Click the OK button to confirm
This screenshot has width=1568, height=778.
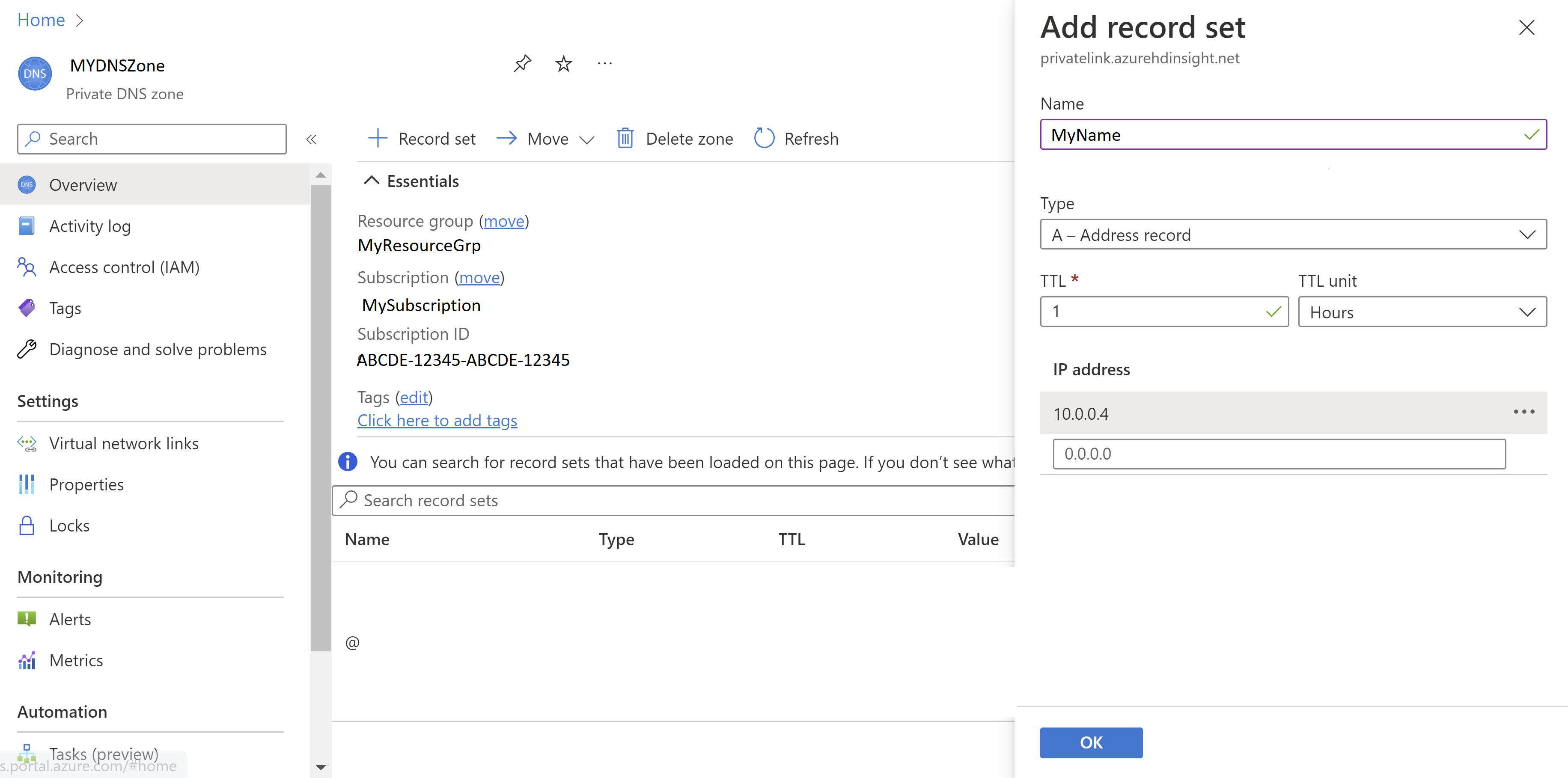(x=1091, y=742)
